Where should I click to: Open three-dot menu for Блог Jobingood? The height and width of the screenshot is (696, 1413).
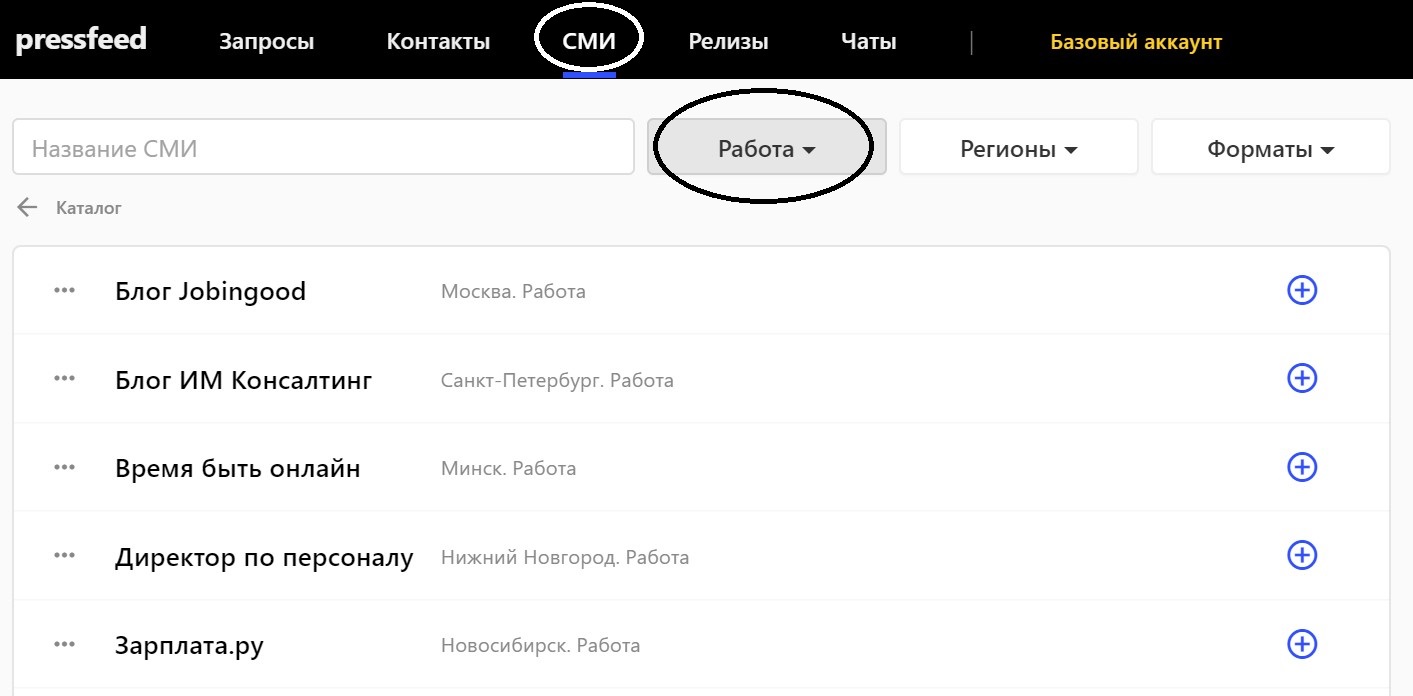point(65,291)
